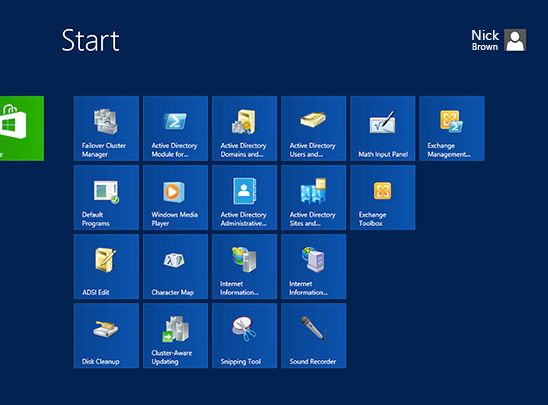Open the Internet Information Services globe-and-gray-tower tile
This screenshot has width=548, height=405.
[245, 267]
